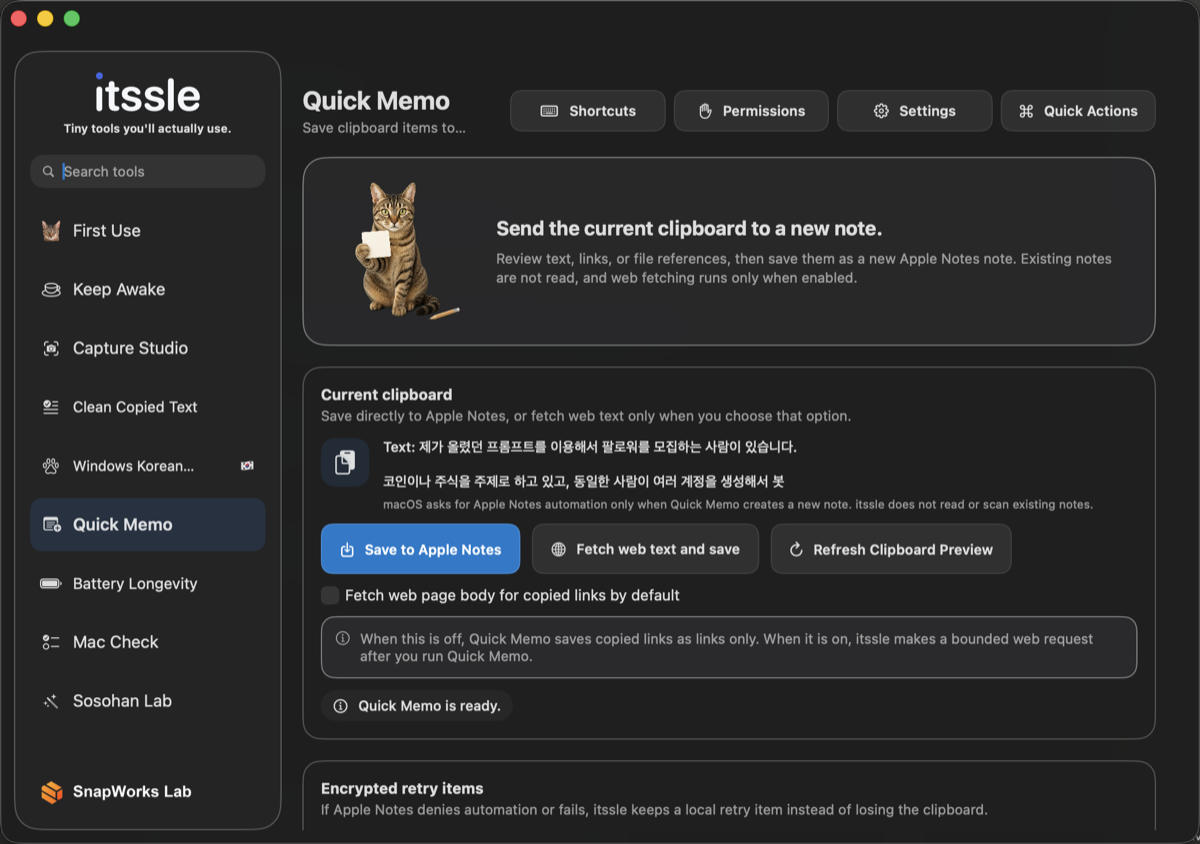Click the Windows Korean paw icon
This screenshot has height=844, width=1200.
pyautogui.click(x=51, y=466)
